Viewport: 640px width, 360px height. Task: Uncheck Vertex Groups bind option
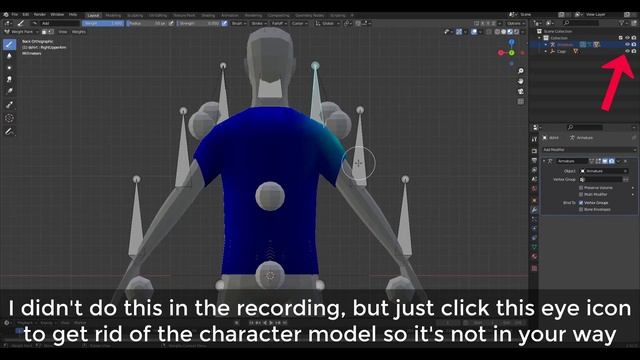pos(581,202)
